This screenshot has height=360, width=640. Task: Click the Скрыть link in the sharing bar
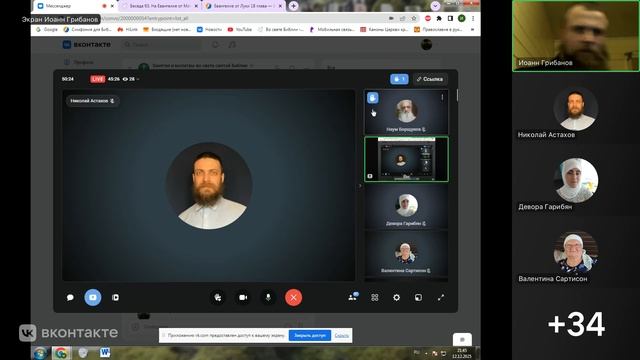[342, 336]
